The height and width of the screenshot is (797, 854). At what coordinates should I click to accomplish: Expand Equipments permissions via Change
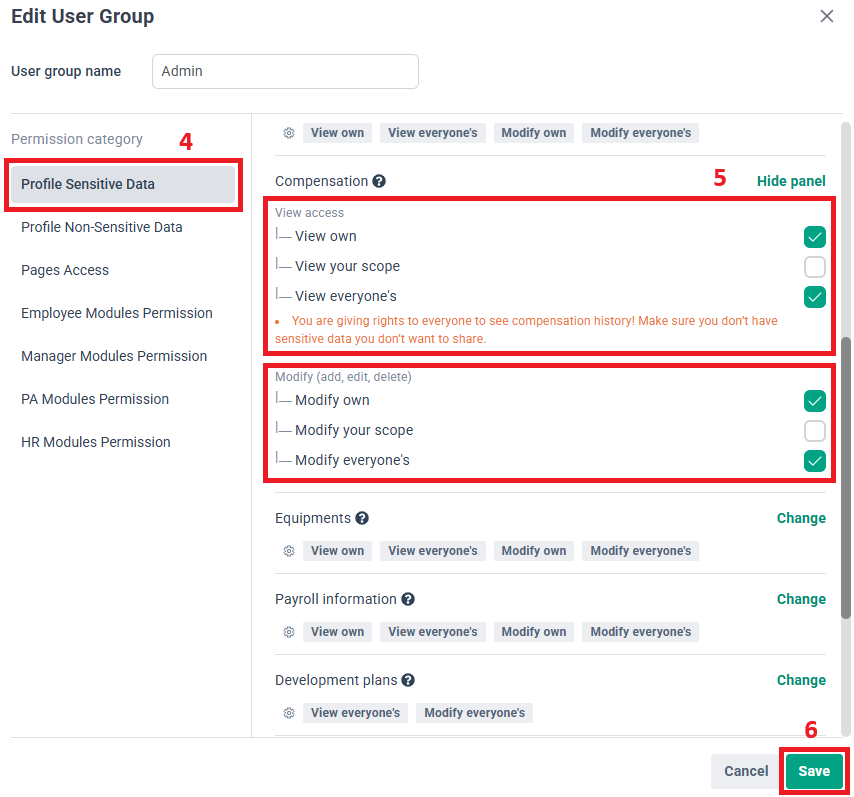pyautogui.click(x=801, y=518)
